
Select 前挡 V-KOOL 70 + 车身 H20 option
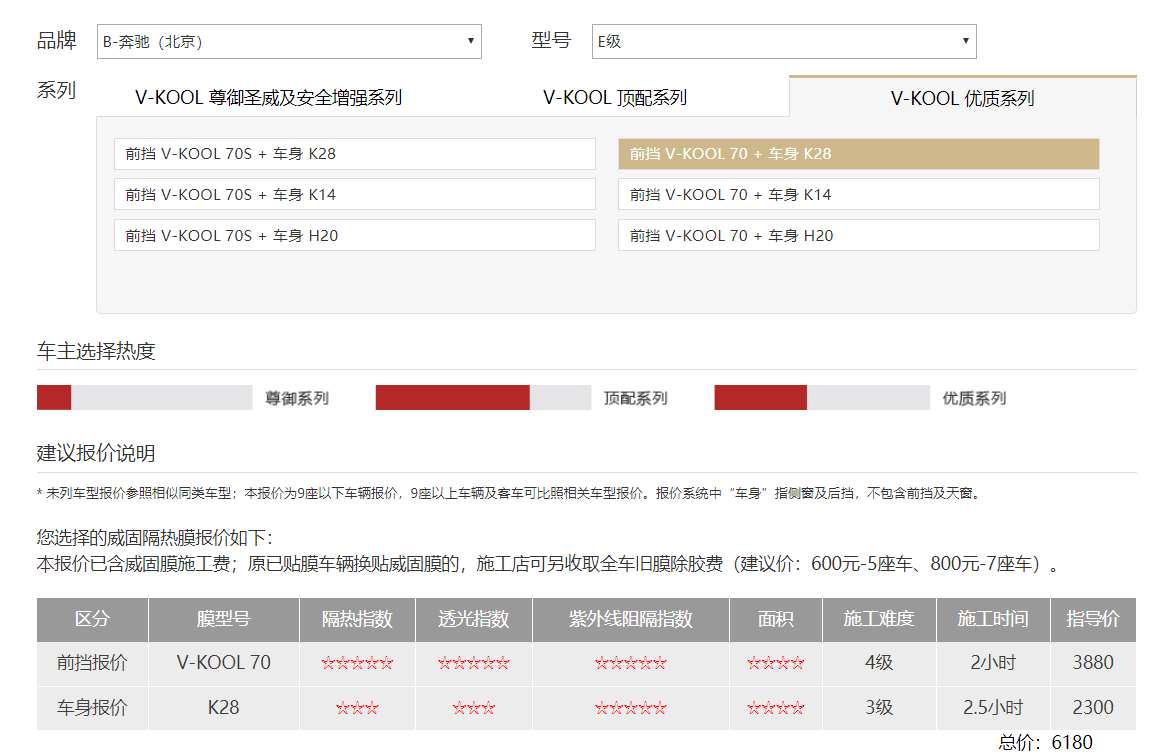(x=858, y=235)
